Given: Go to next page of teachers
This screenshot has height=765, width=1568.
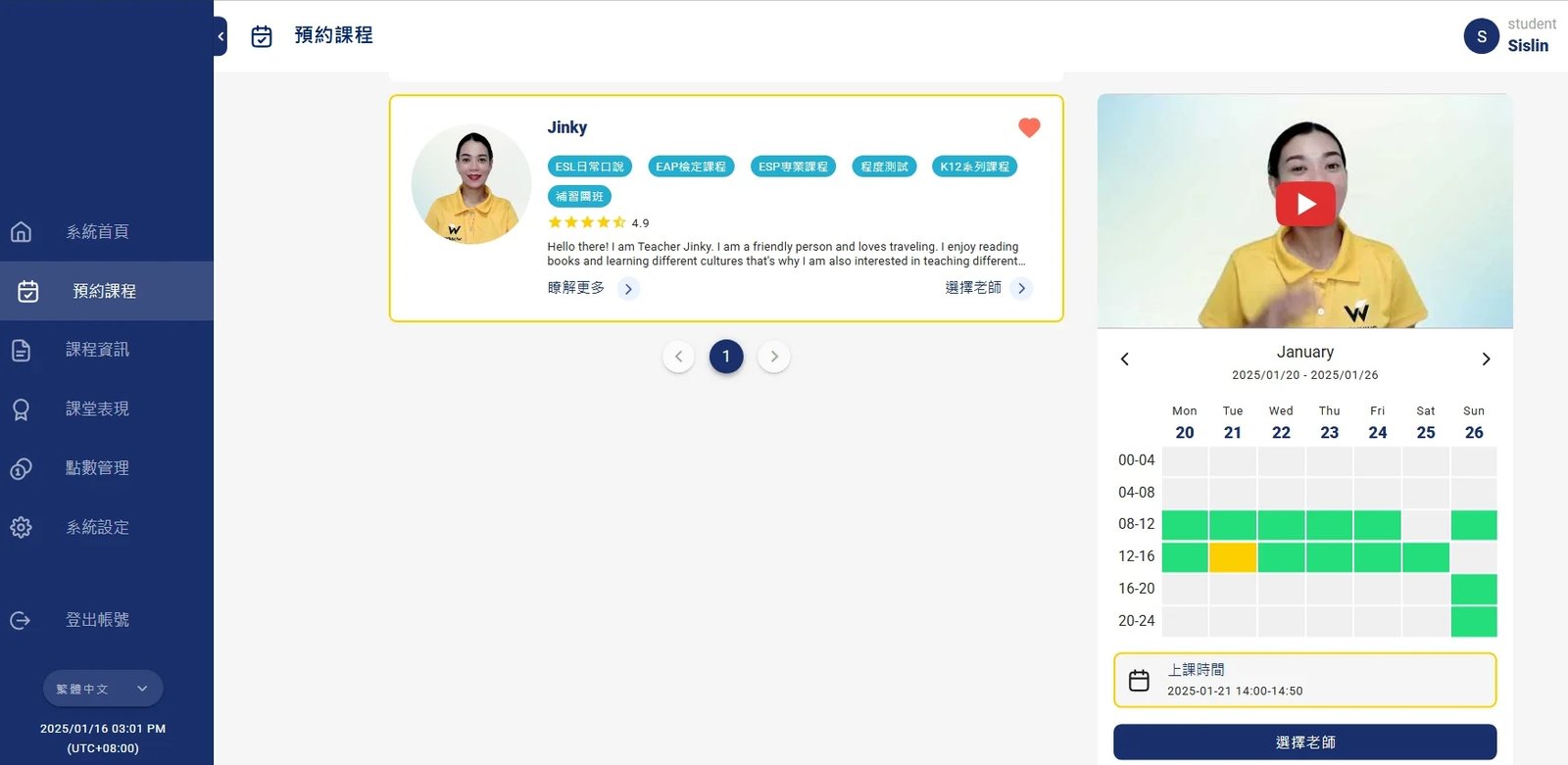Looking at the screenshot, I should (x=774, y=357).
